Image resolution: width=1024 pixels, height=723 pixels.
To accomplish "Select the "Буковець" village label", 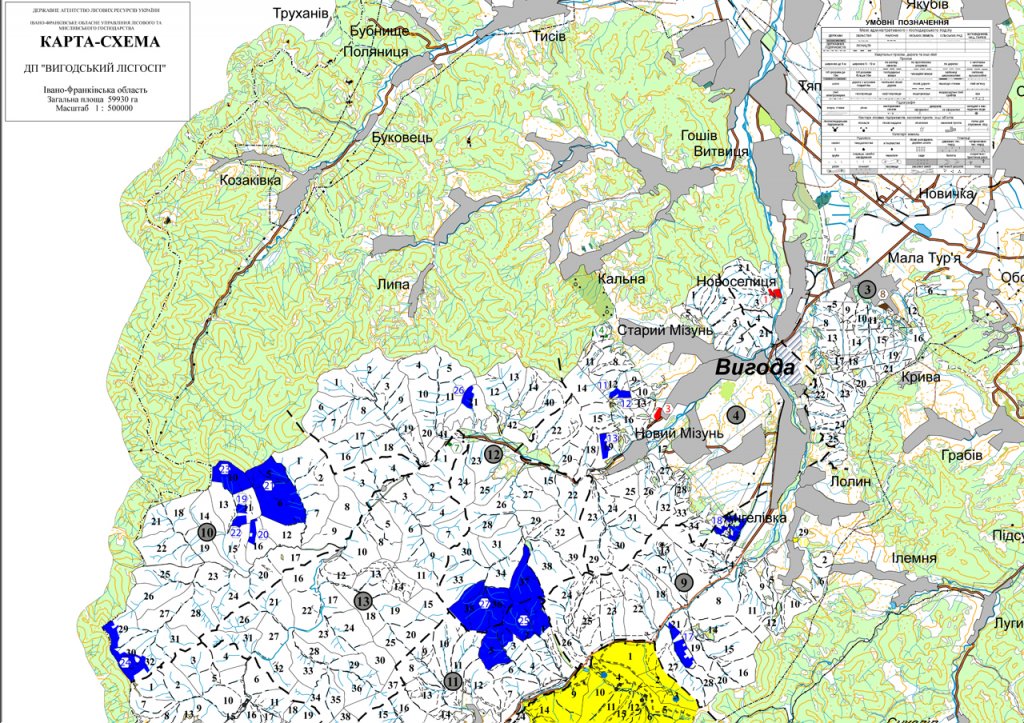I will click(x=402, y=138).
